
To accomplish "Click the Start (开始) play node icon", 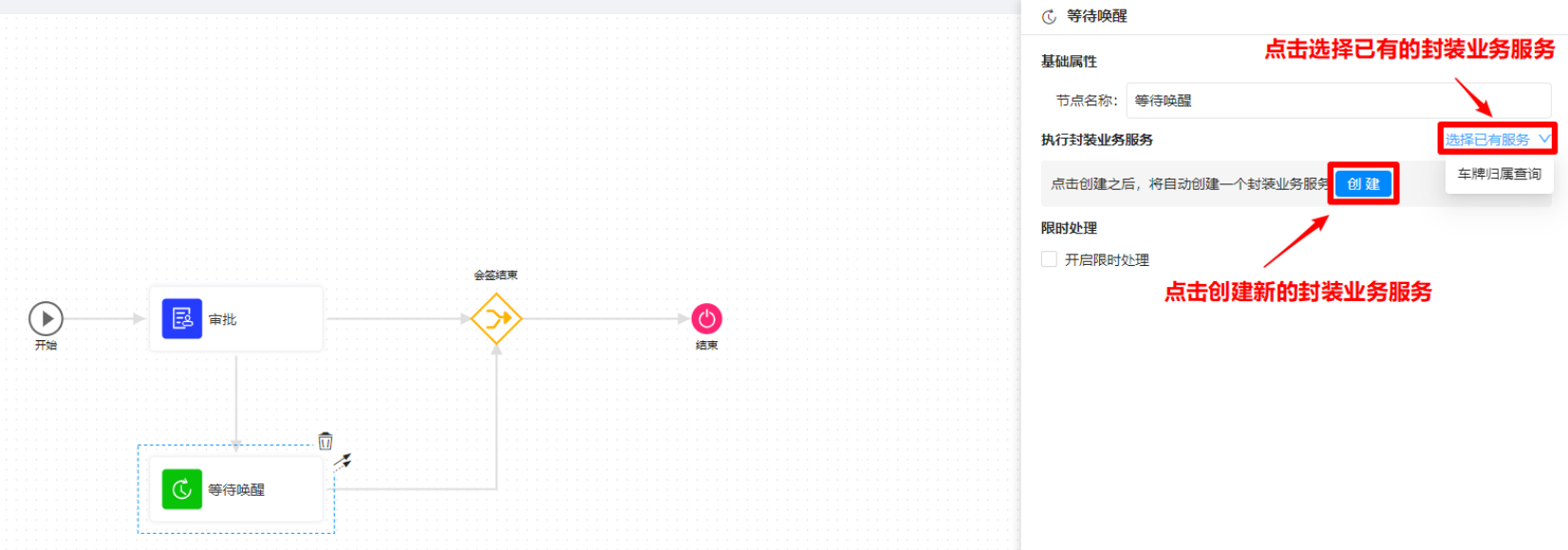I will coord(46,319).
